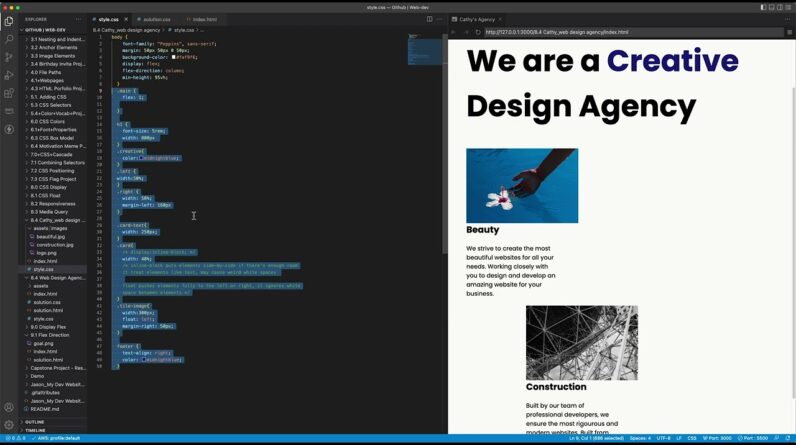Click the midnightblue swatch in .creative rule
The height and width of the screenshot is (445, 796).
coord(141,158)
